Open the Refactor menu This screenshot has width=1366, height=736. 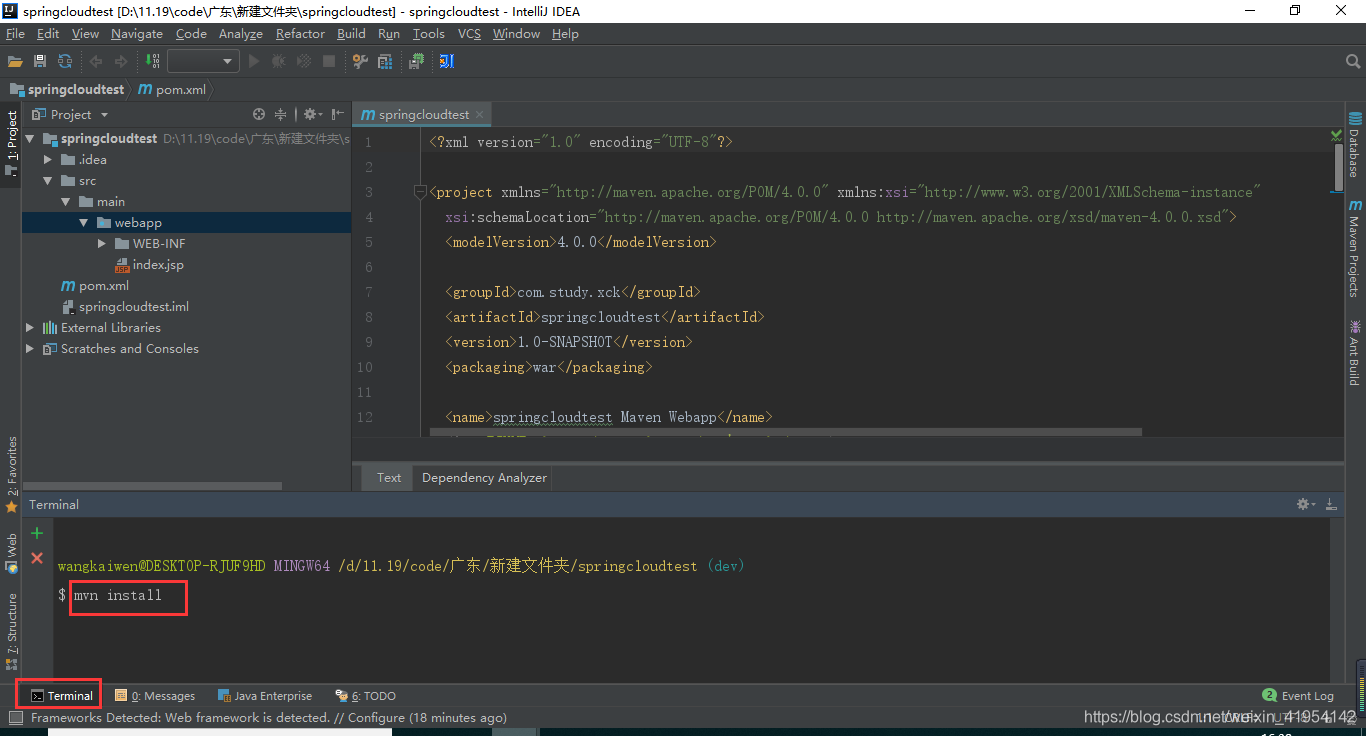(300, 33)
